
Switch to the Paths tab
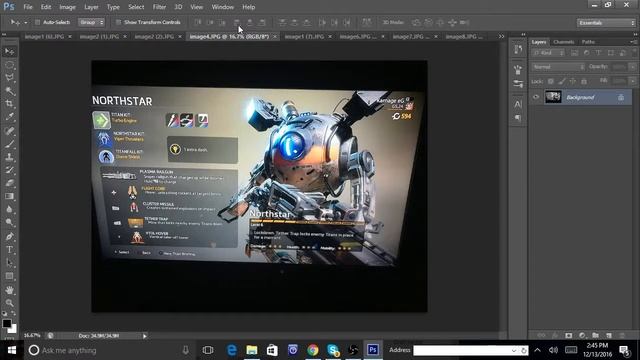588,42
